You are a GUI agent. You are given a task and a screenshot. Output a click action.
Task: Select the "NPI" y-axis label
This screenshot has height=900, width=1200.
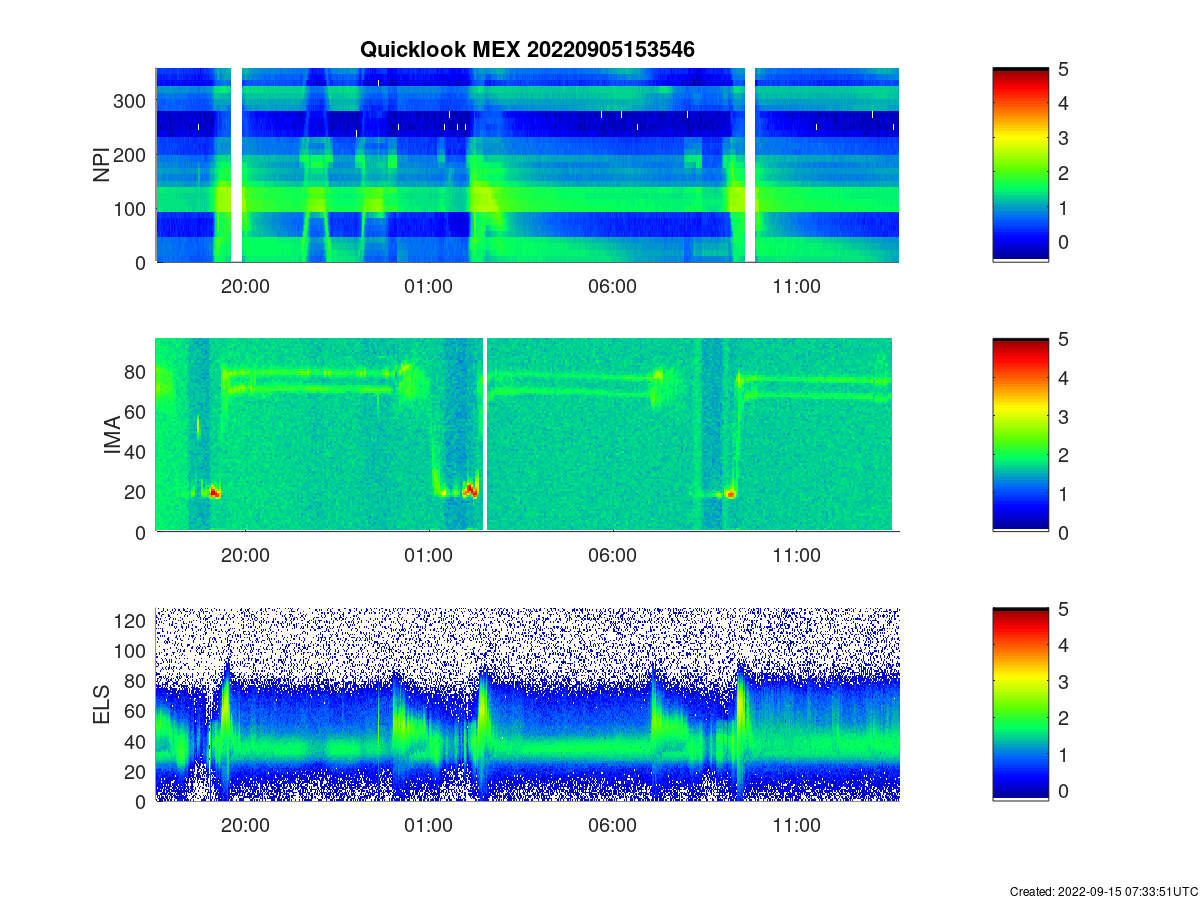pos(101,165)
